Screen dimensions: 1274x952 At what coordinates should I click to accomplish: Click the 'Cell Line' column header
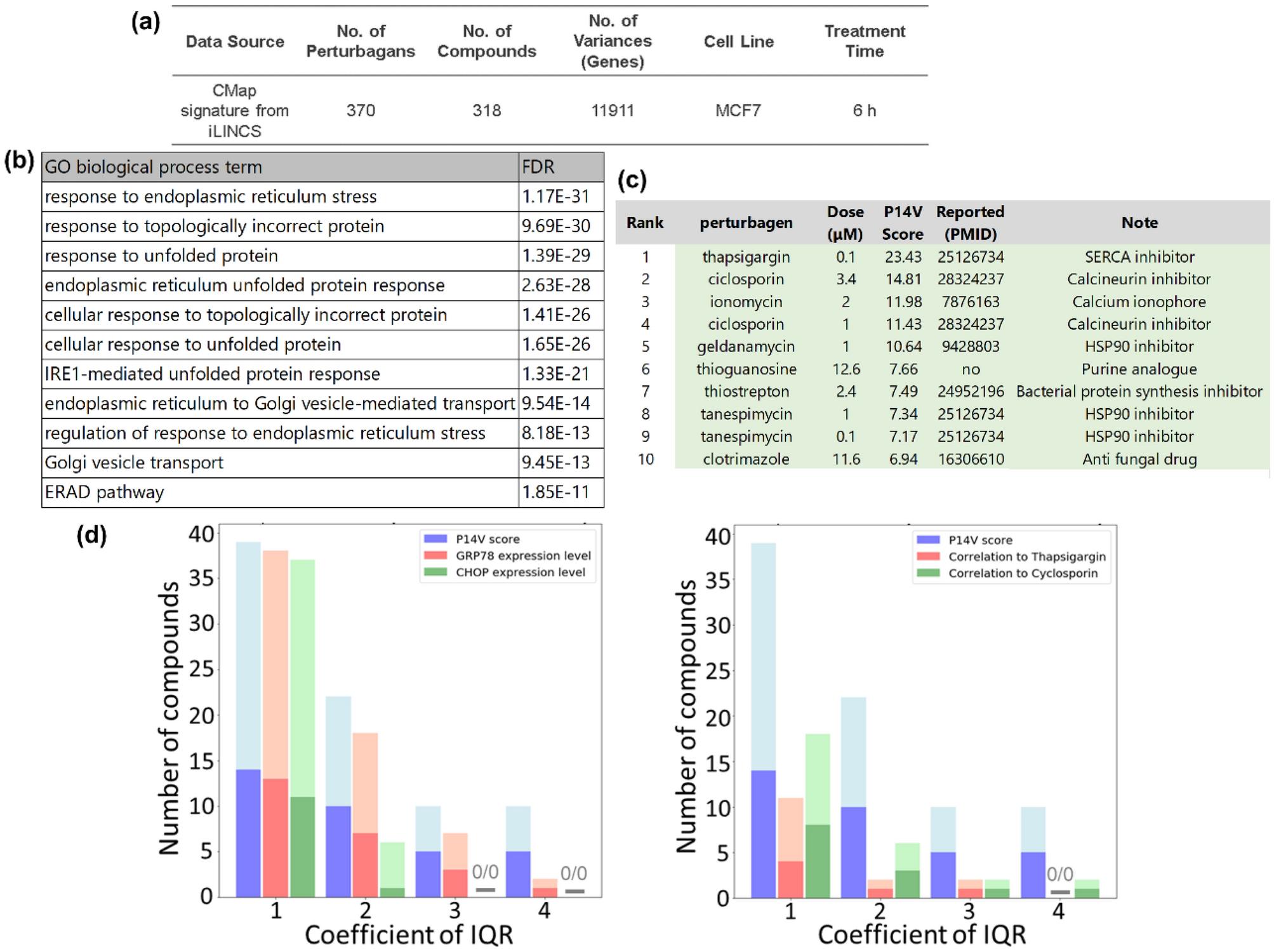tap(738, 42)
